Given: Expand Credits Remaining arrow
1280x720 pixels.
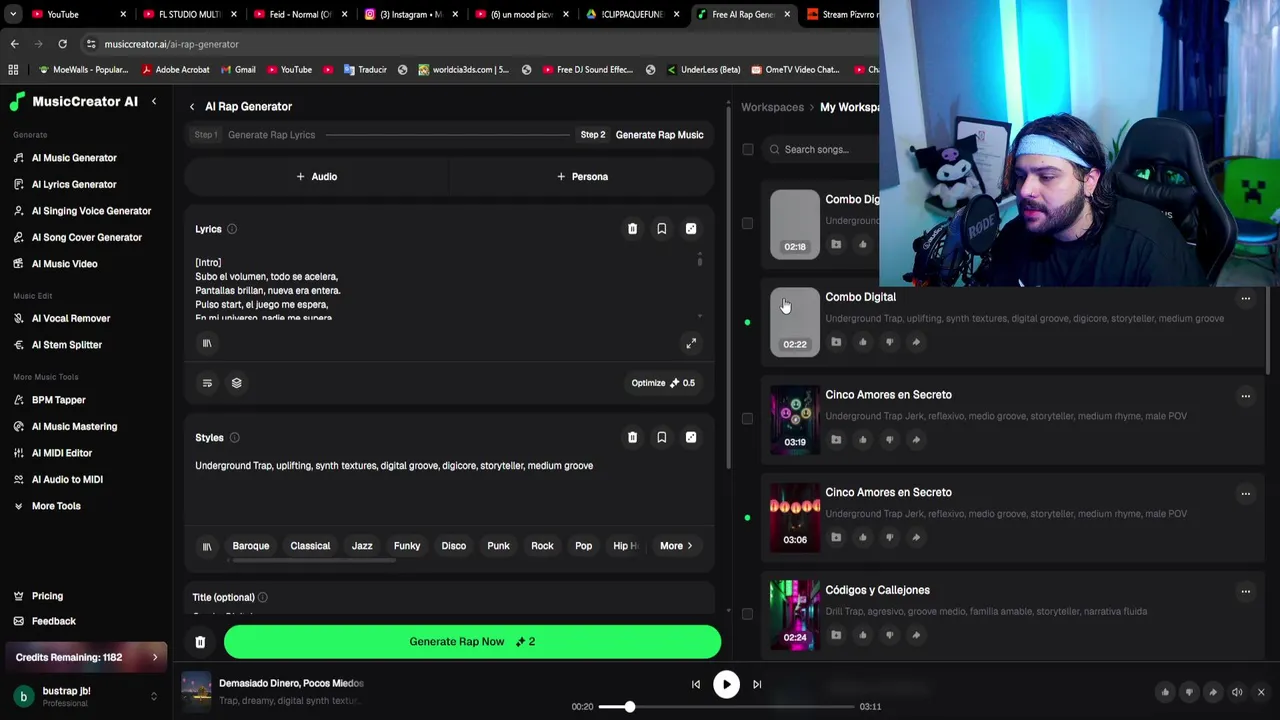Looking at the screenshot, I should pyautogui.click(x=155, y=657).
